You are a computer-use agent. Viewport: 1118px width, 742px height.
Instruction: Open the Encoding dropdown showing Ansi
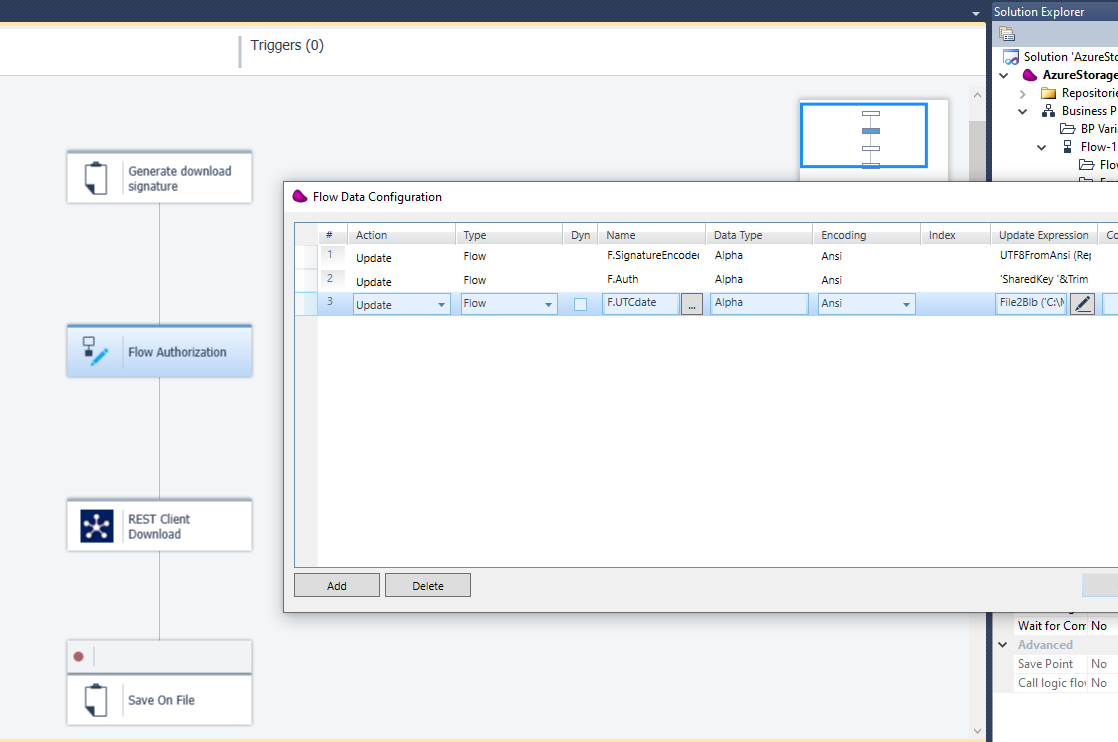(908, 303)
